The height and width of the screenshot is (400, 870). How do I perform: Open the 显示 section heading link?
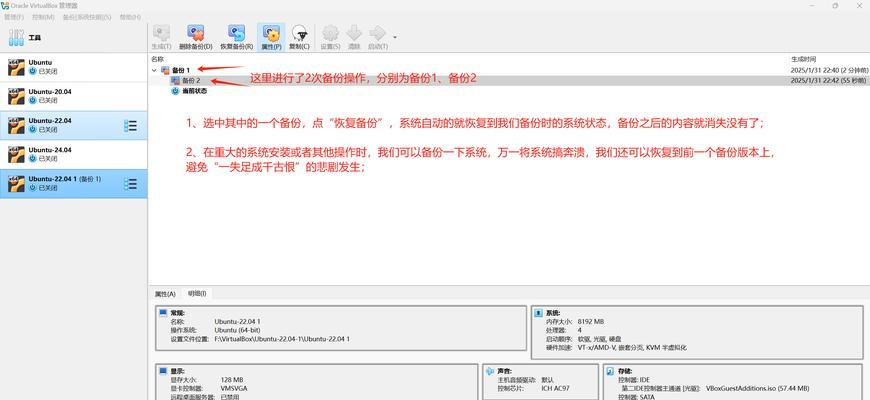coord(177,371)
